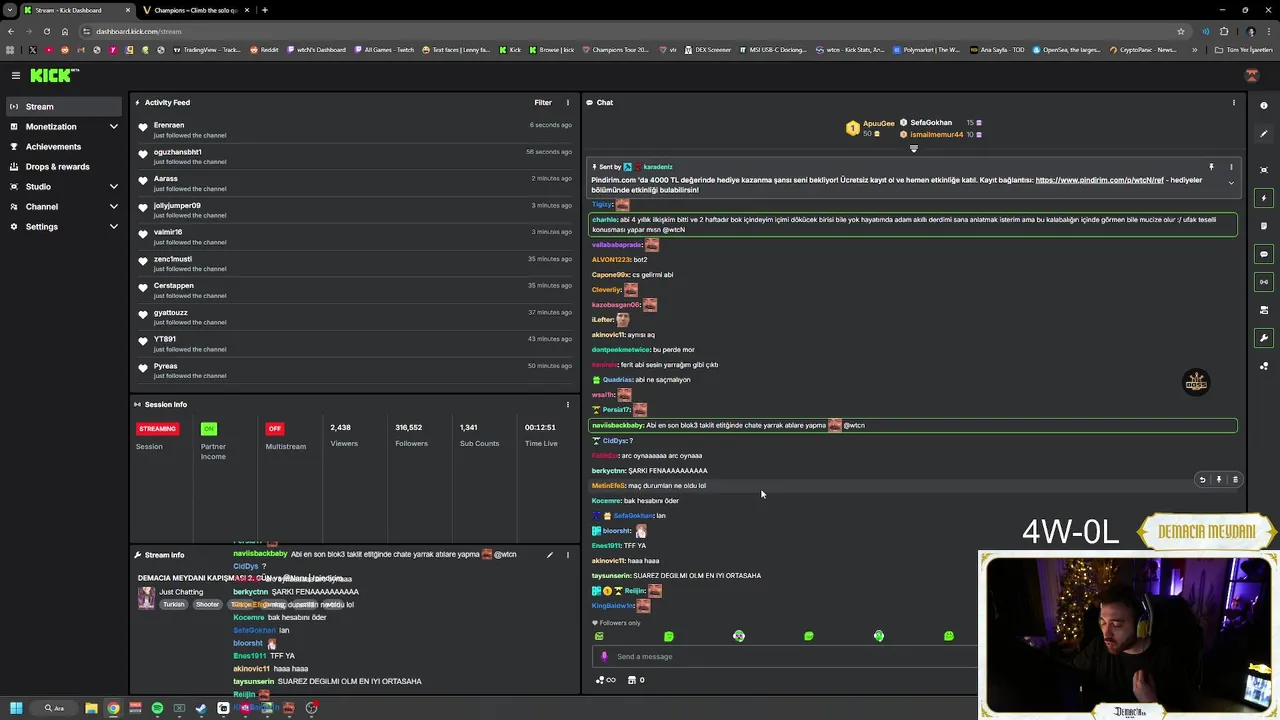Viewport: 1280px width, 720px height.
Task: Click Reddit bookmark
Action: point(265,50)
